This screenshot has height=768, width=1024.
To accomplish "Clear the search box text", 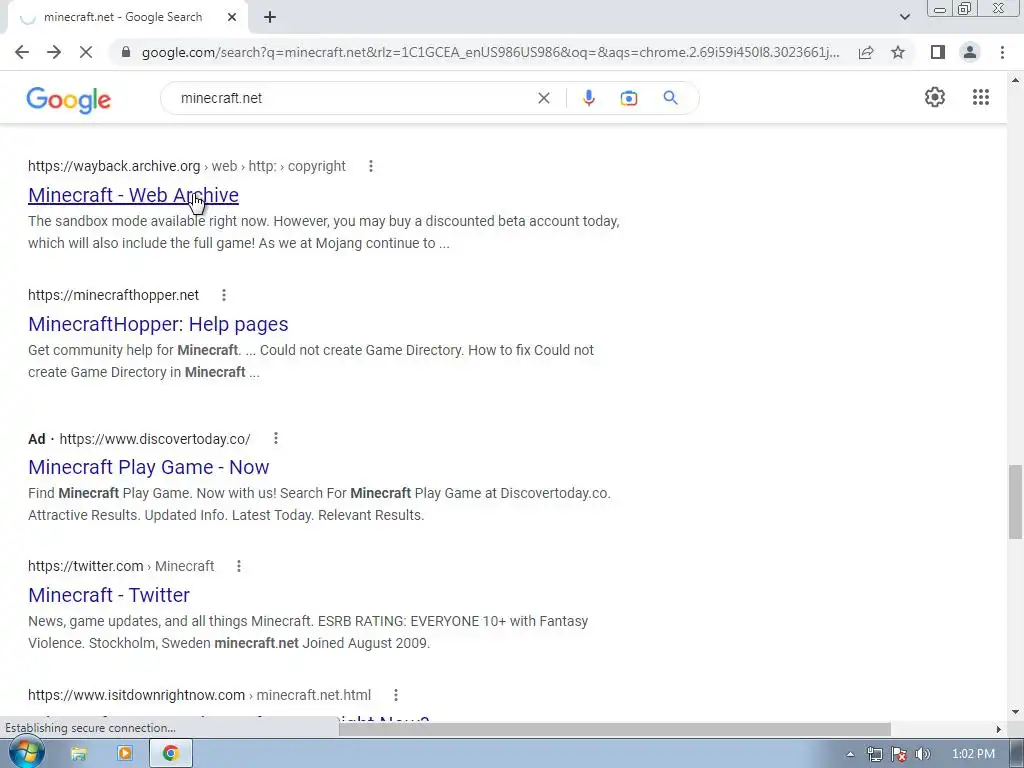I will point(543,99).
